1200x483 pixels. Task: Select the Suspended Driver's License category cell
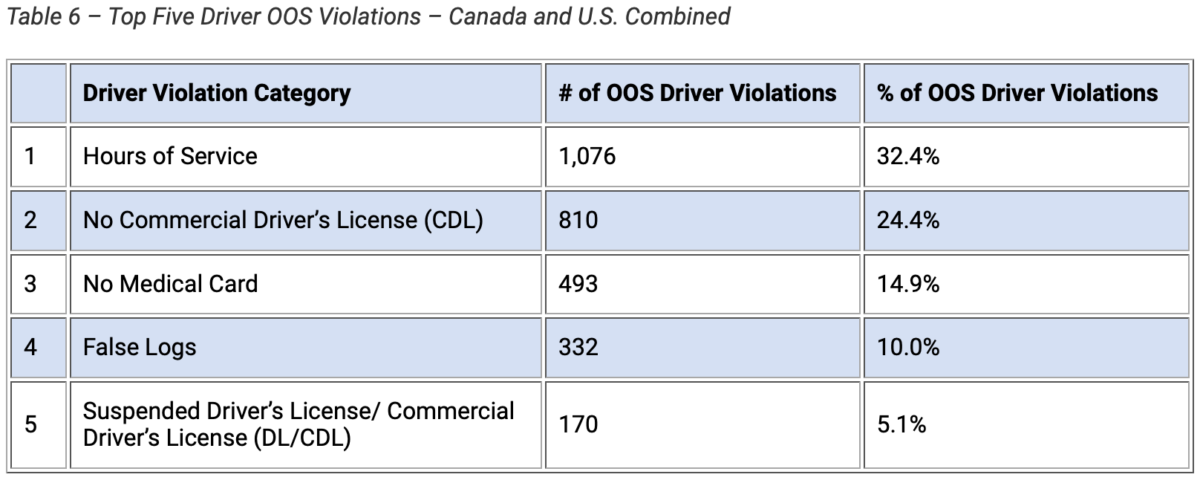(298, 424)
